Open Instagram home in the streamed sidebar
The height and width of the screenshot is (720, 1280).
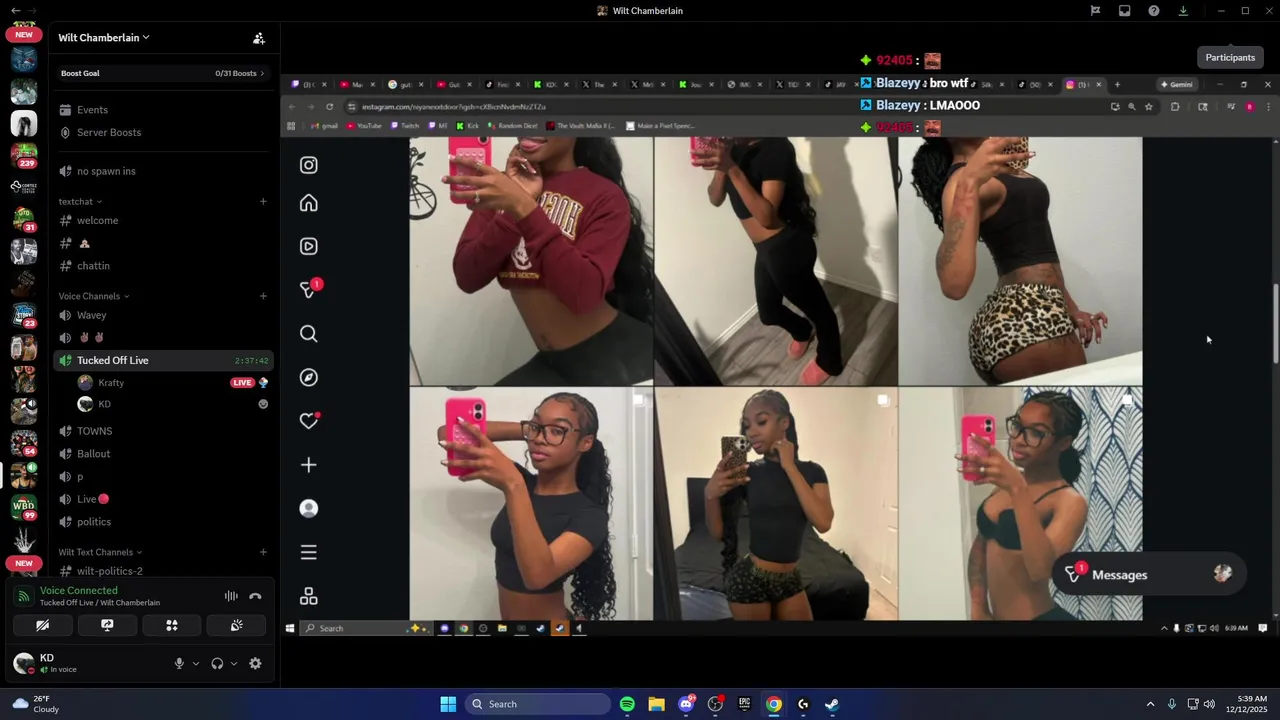[x=309, y=203]
